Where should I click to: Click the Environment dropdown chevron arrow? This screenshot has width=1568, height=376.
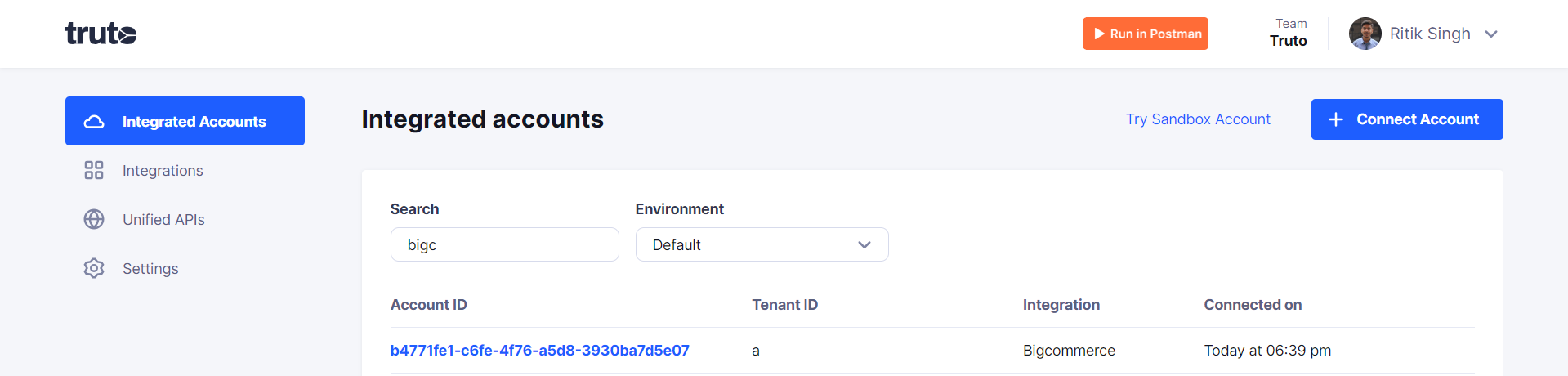click(x=864, y=244)
